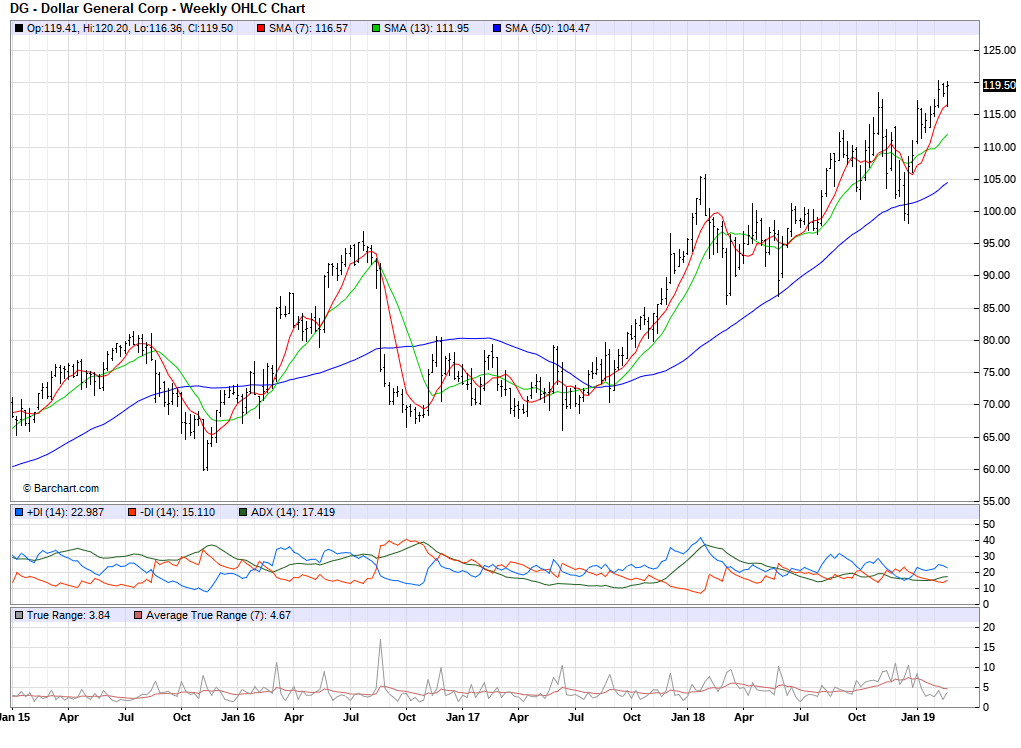1021x748 pixels.
Task: Open the © Barchart.com link
Action: coord(60,488)
